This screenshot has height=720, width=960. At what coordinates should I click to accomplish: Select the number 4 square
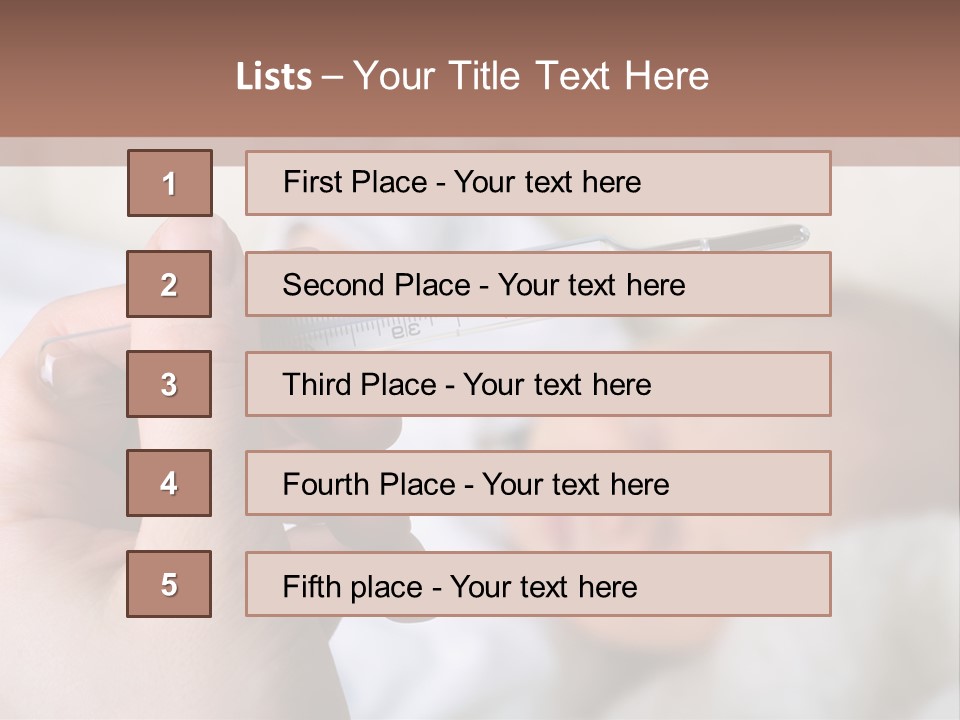tap(169, 483)
